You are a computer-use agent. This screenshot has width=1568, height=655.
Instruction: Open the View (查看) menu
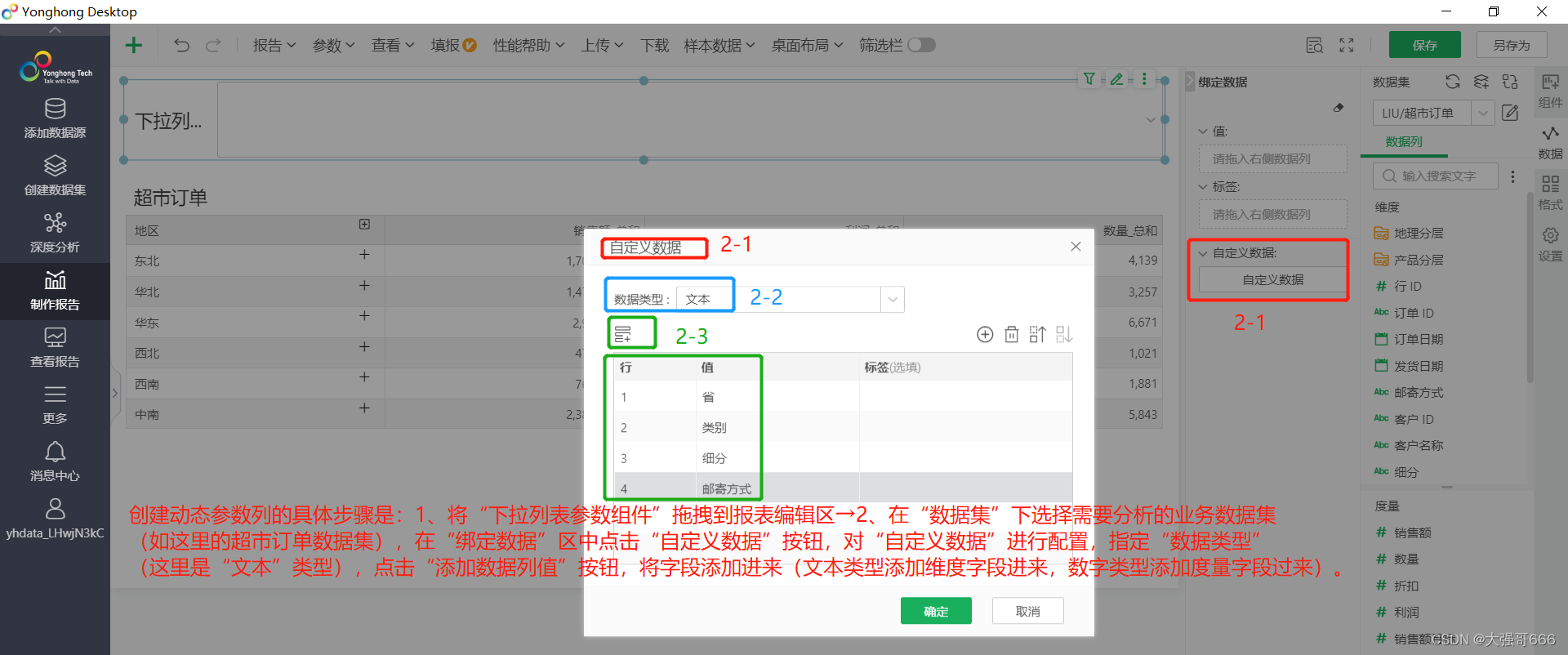[393, 45]
